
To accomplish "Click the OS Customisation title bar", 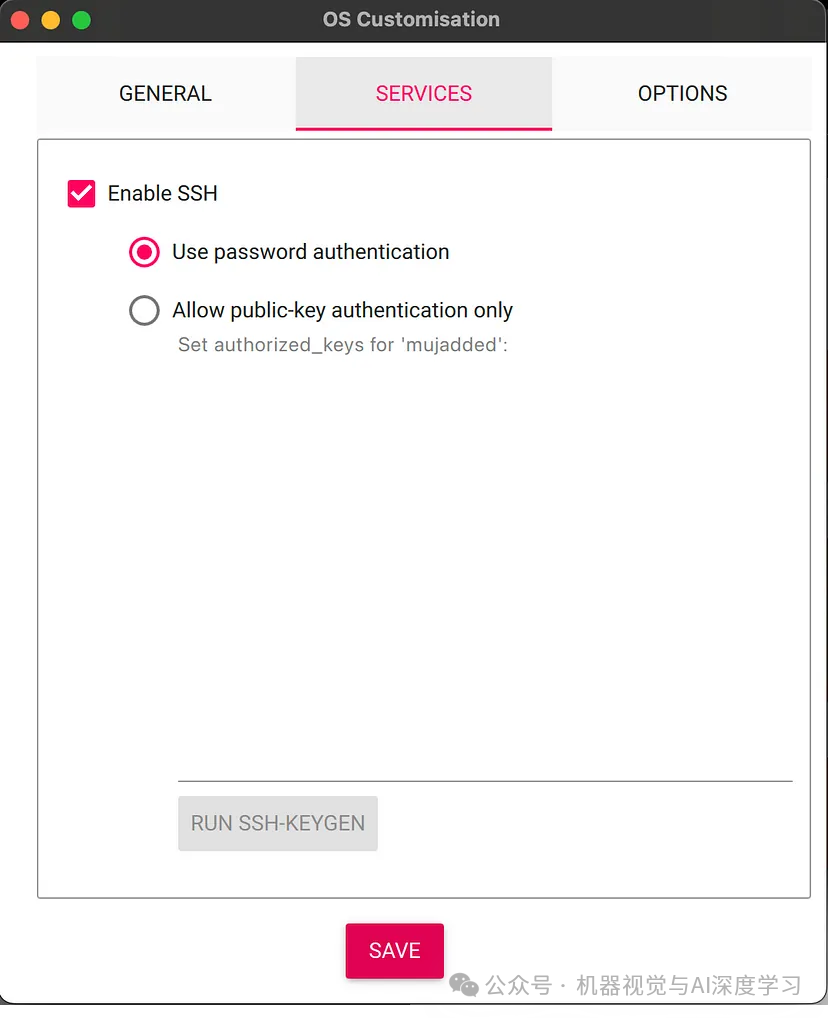I will tap(410, 19).
